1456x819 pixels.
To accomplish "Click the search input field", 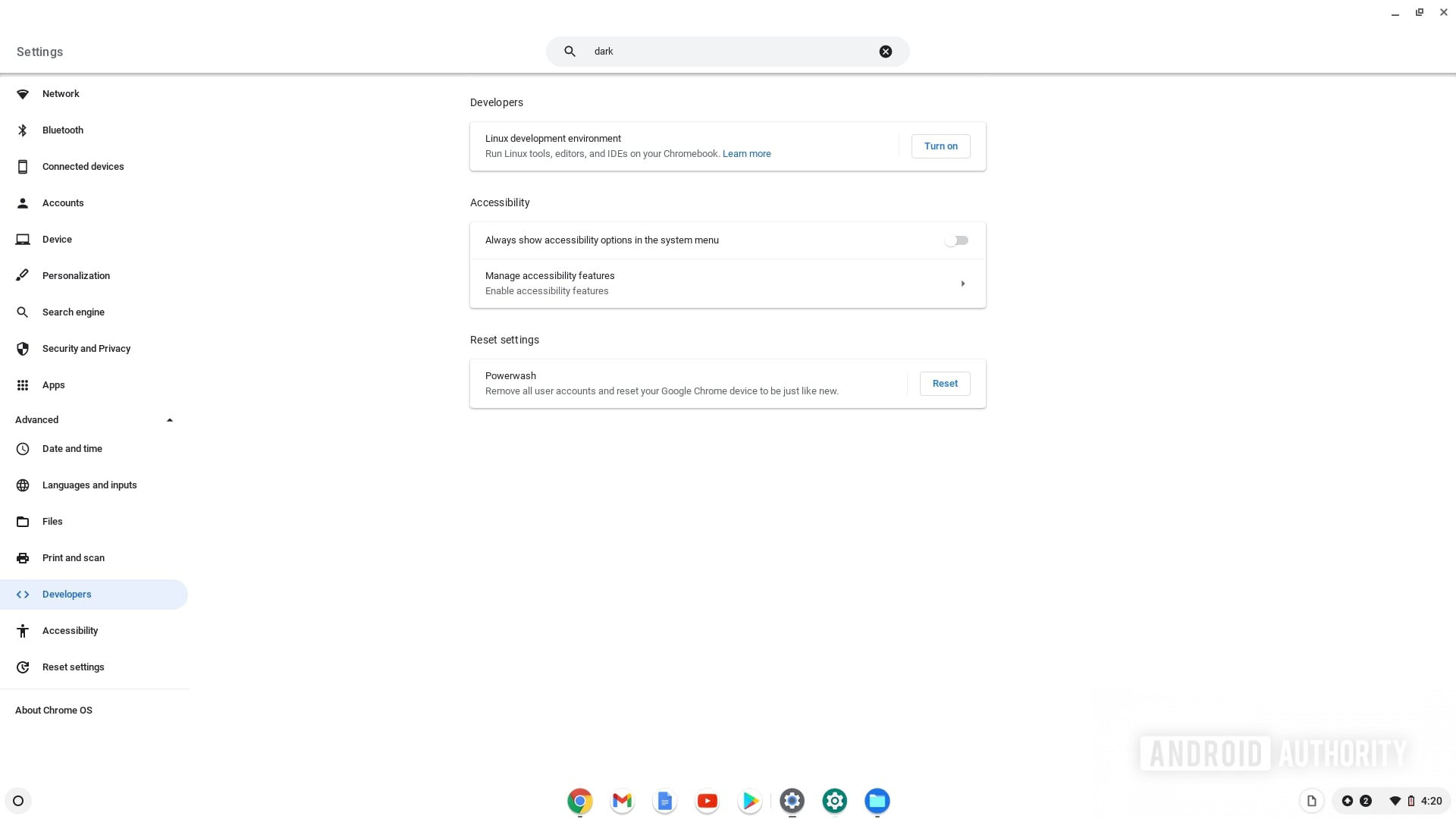I will click(727, 51).
